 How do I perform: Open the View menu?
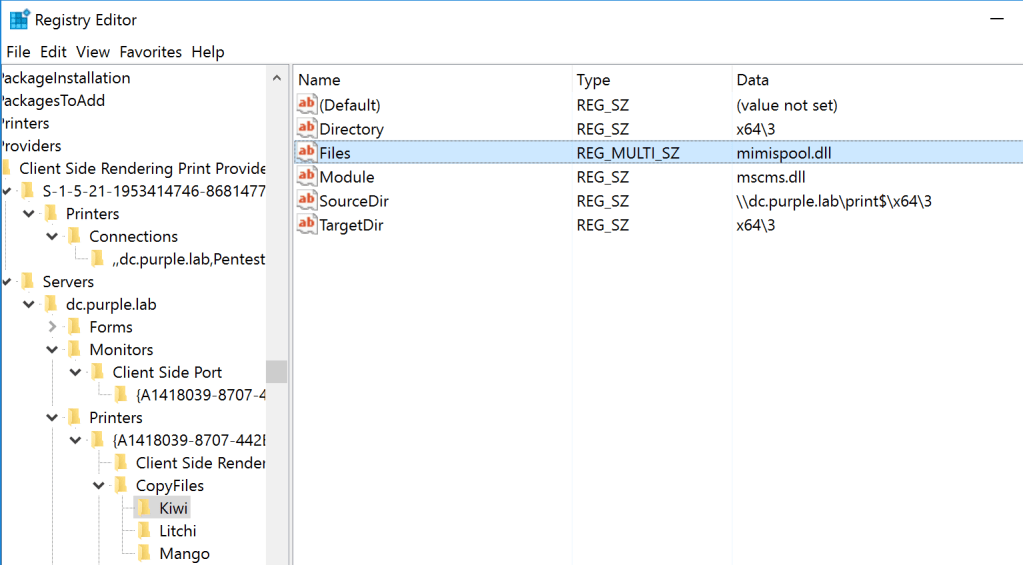(93, 52)
